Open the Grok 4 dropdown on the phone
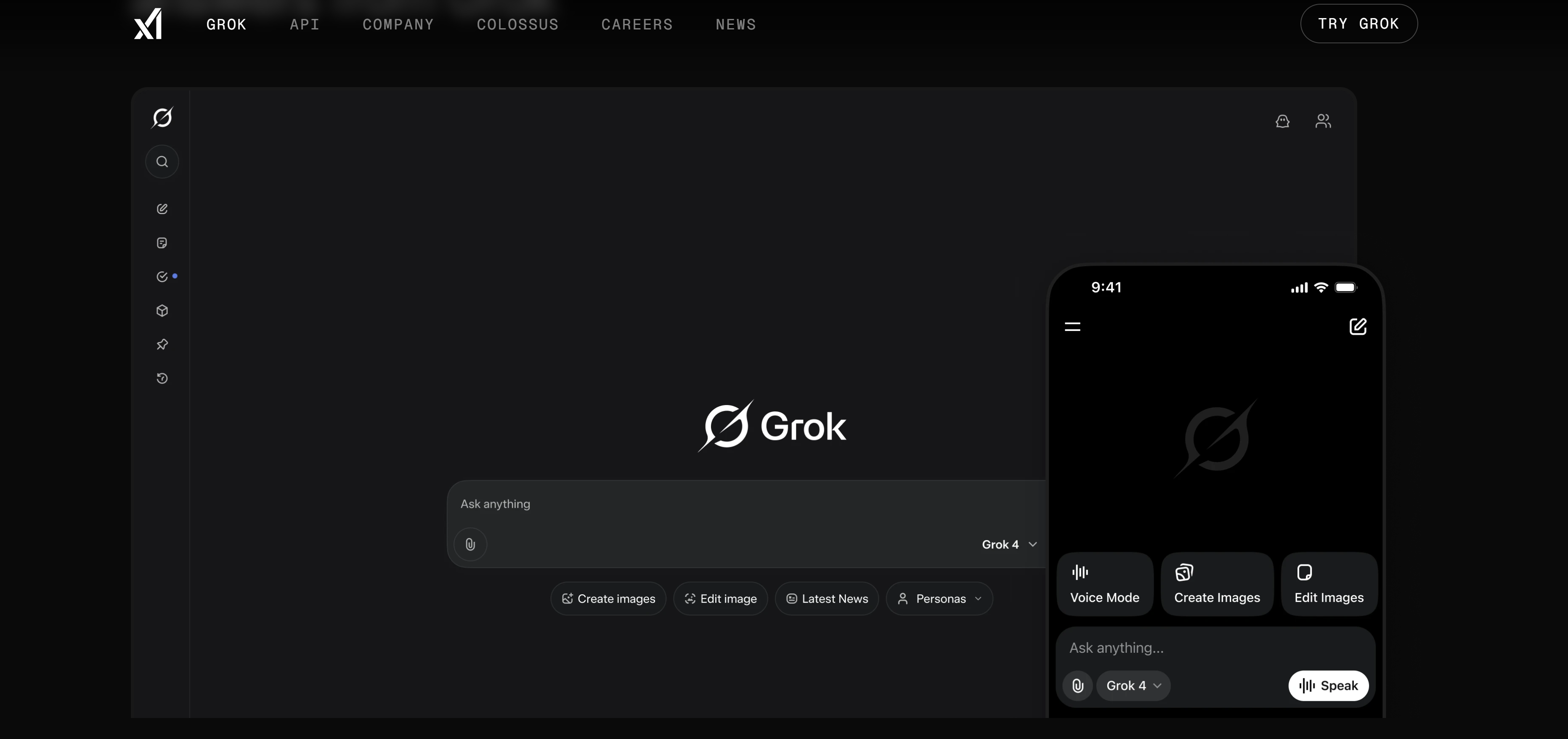 (1134, 686)
